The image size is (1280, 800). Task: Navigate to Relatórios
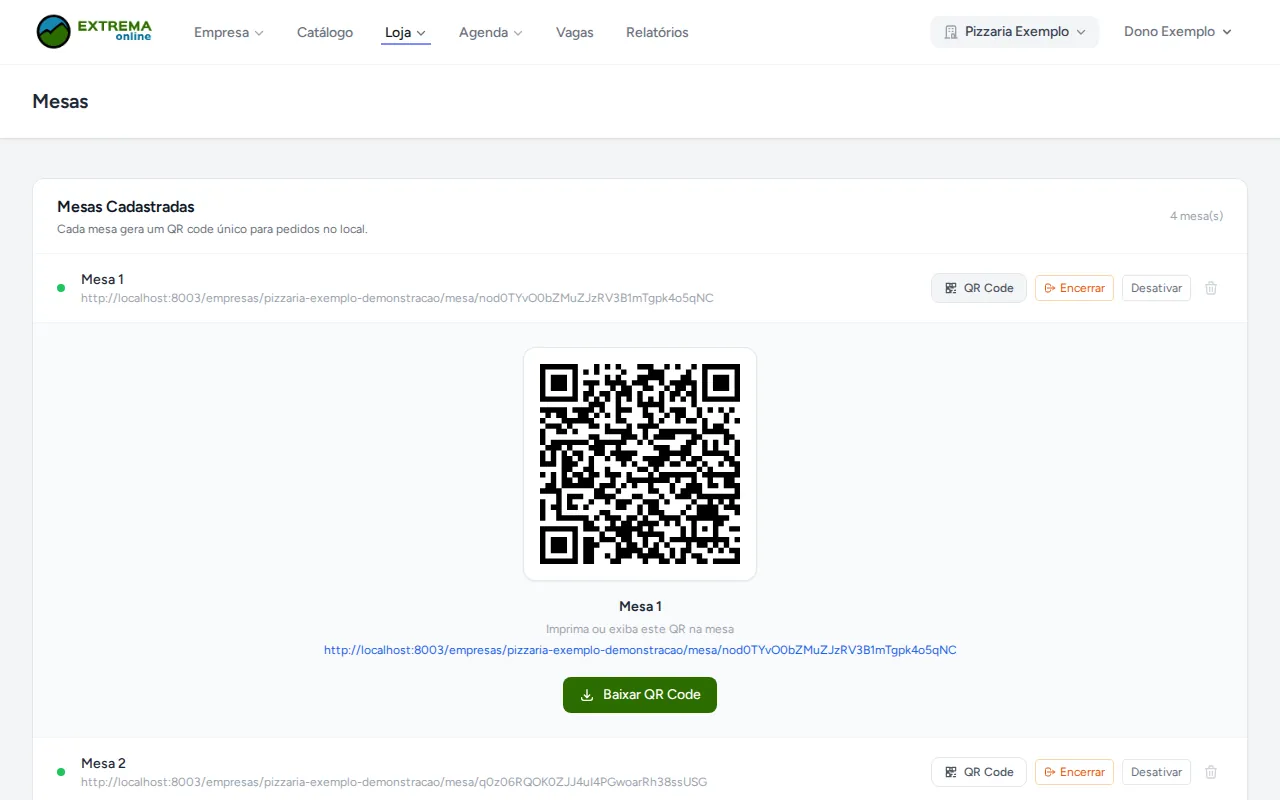tap(657, 32)
